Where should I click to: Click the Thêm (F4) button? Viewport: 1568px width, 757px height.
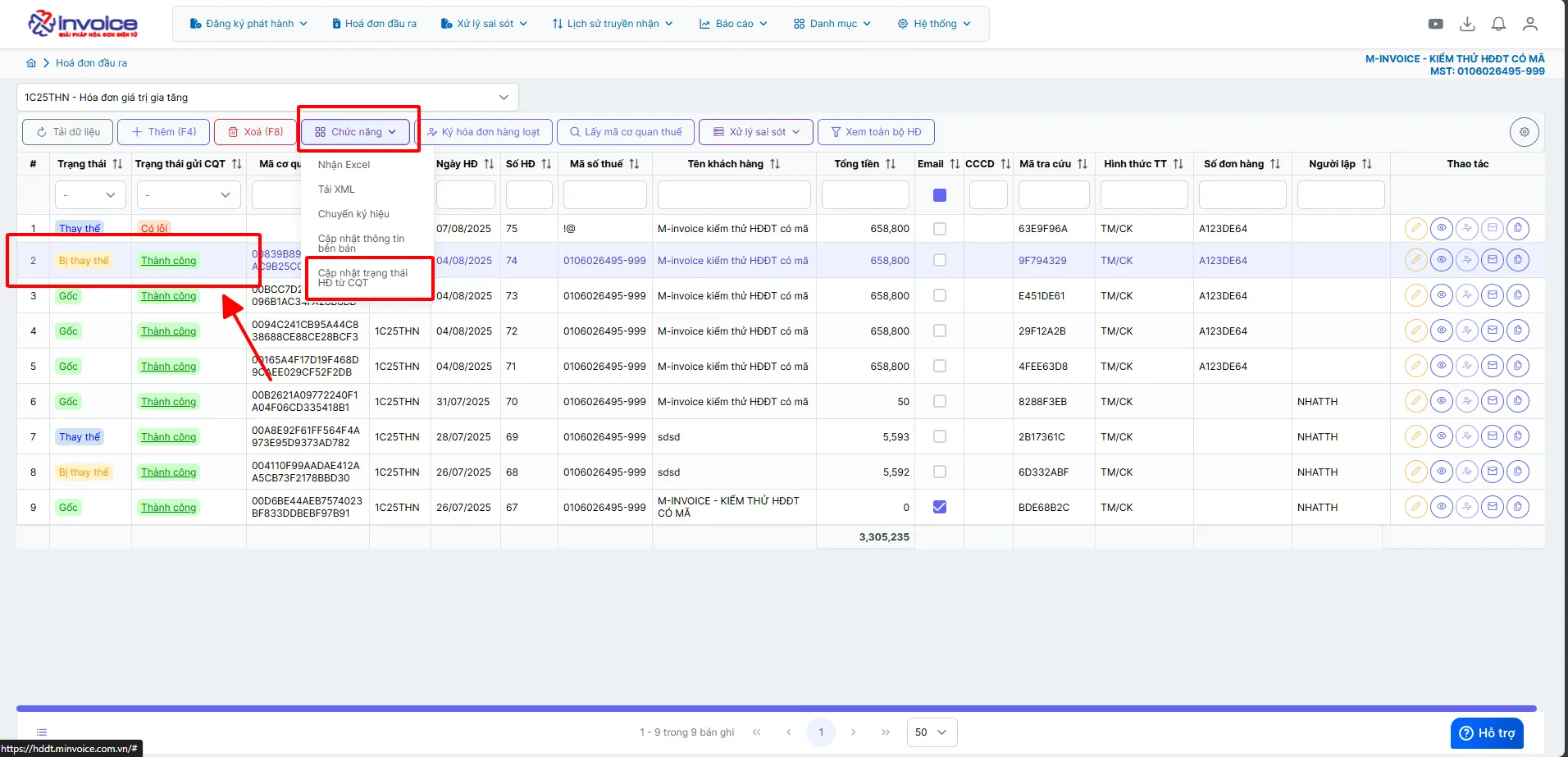(x=163, y=132)
